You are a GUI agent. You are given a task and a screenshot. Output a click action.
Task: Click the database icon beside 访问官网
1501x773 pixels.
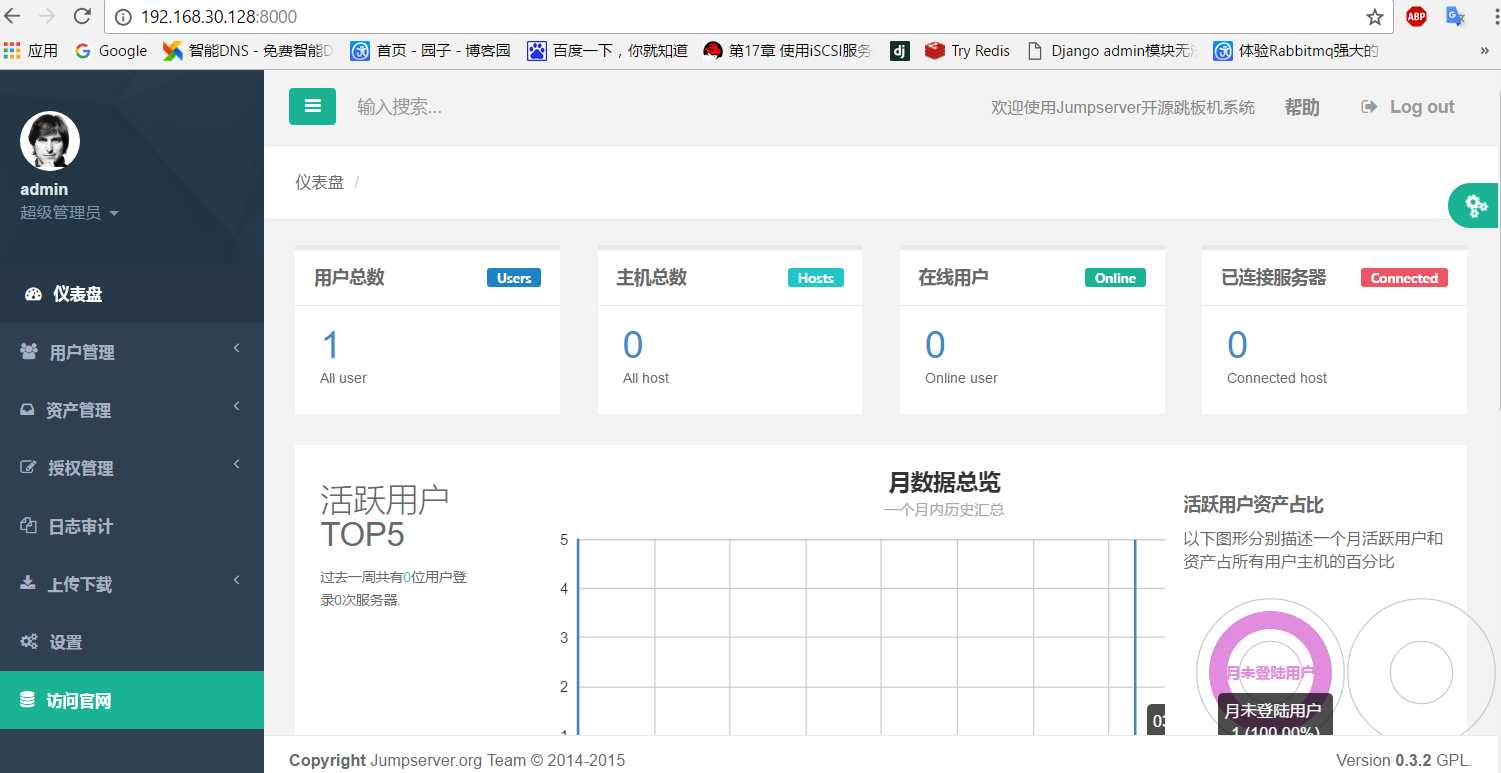pos(28,700)
